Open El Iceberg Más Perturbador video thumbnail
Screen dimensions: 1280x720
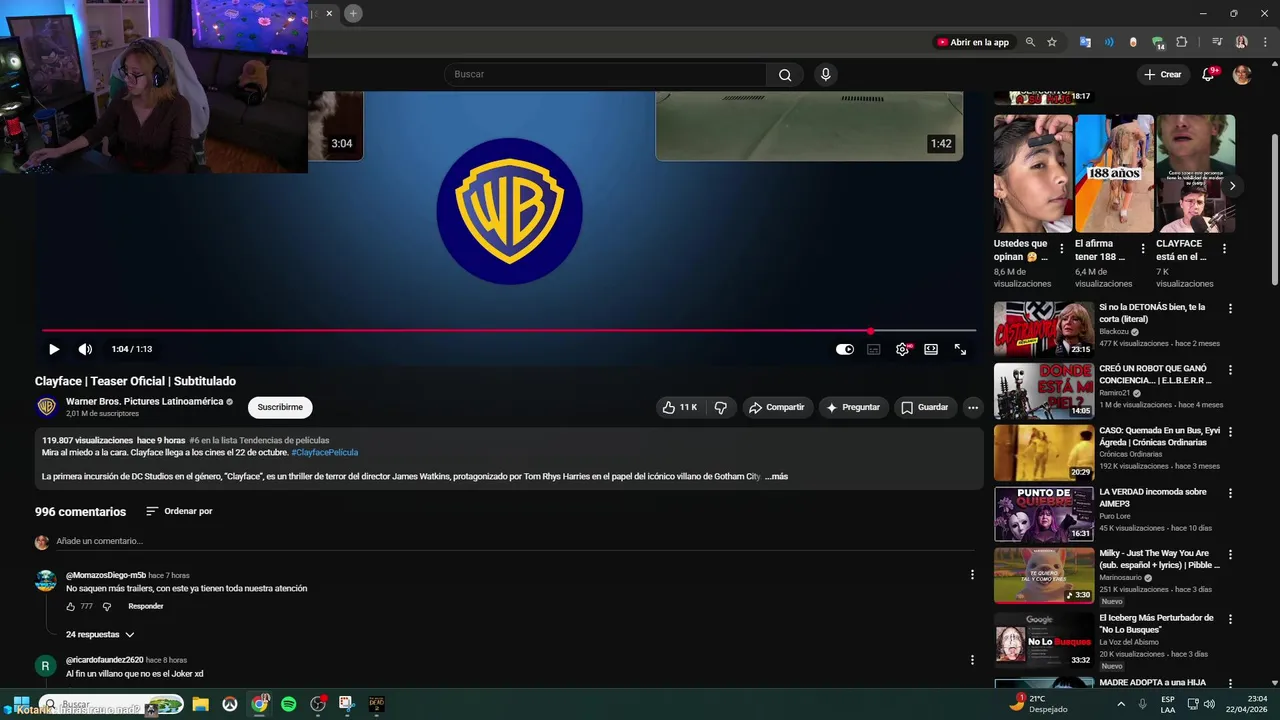(x=1044, y=640)
